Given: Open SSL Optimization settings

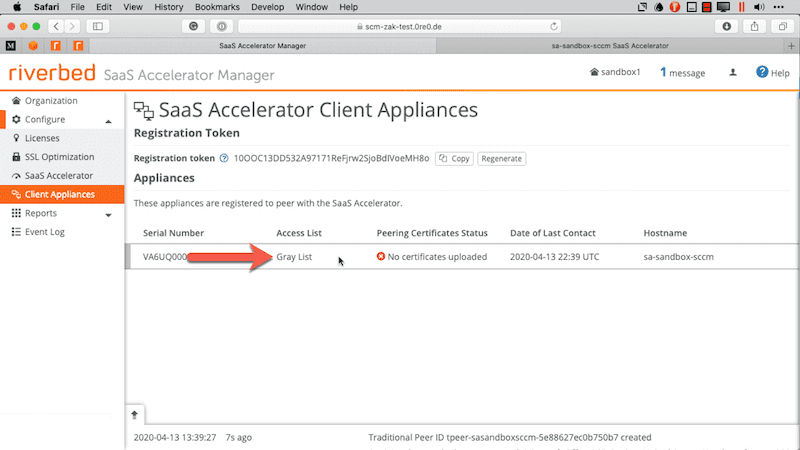Looking at the screenshot, I should [x=59, y=157].
